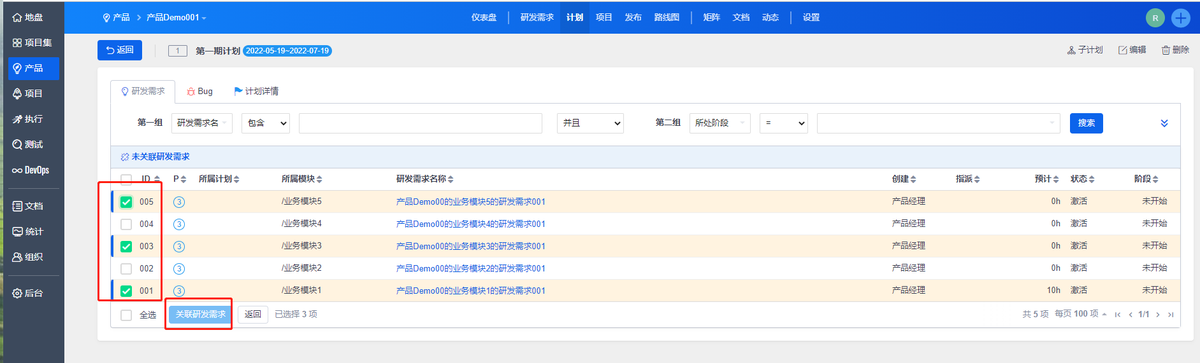Click priority 3 icon in row 001
The image size is (1200, 363).
click(x=179, y=290)
